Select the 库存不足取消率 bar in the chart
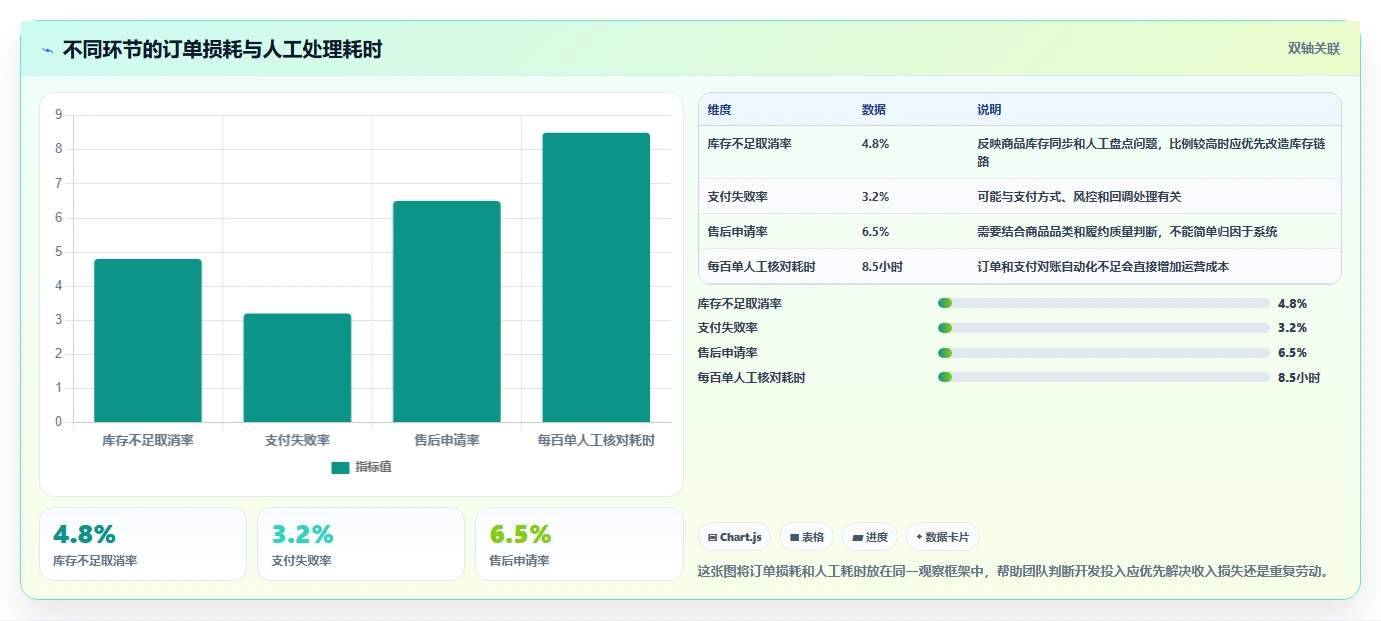 148,340
